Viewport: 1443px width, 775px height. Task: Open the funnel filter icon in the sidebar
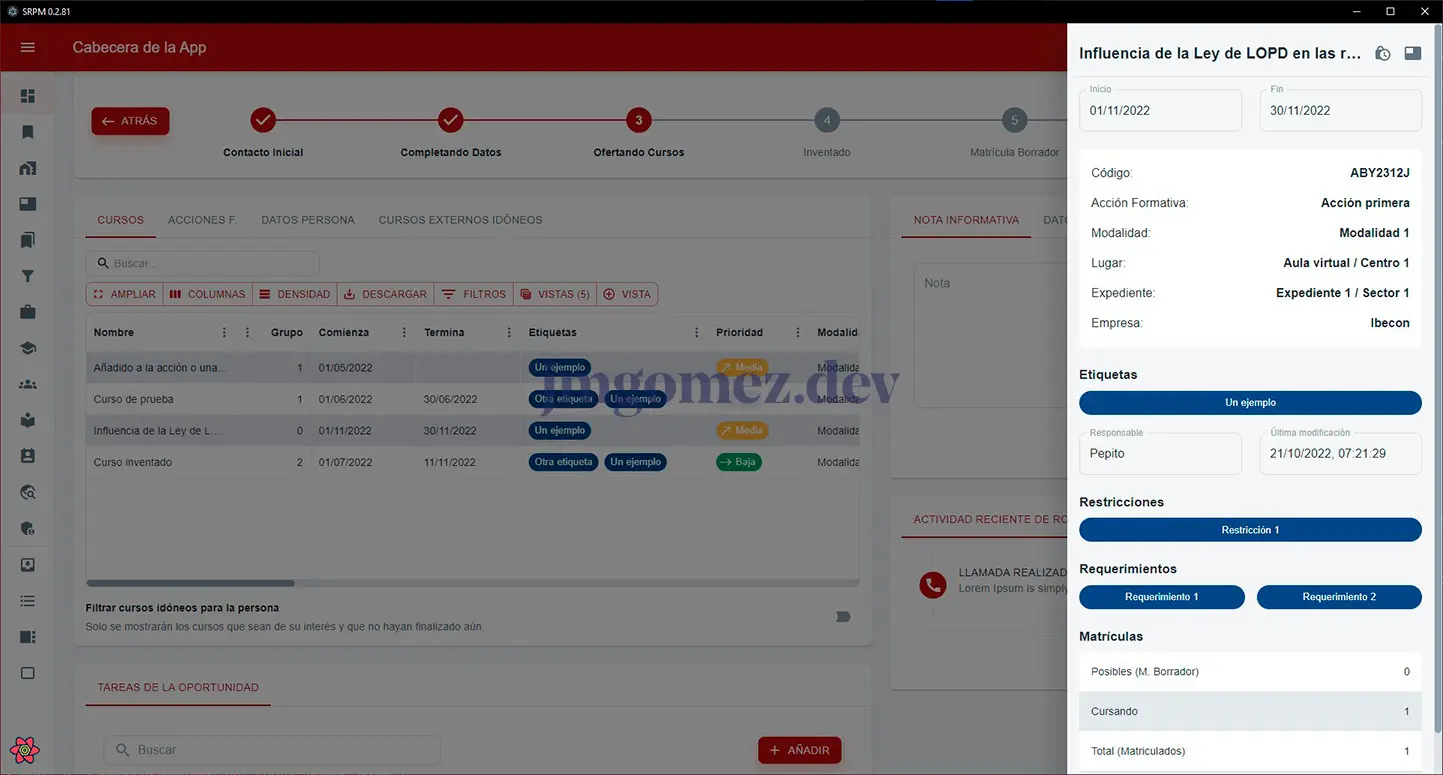(28, 277)
